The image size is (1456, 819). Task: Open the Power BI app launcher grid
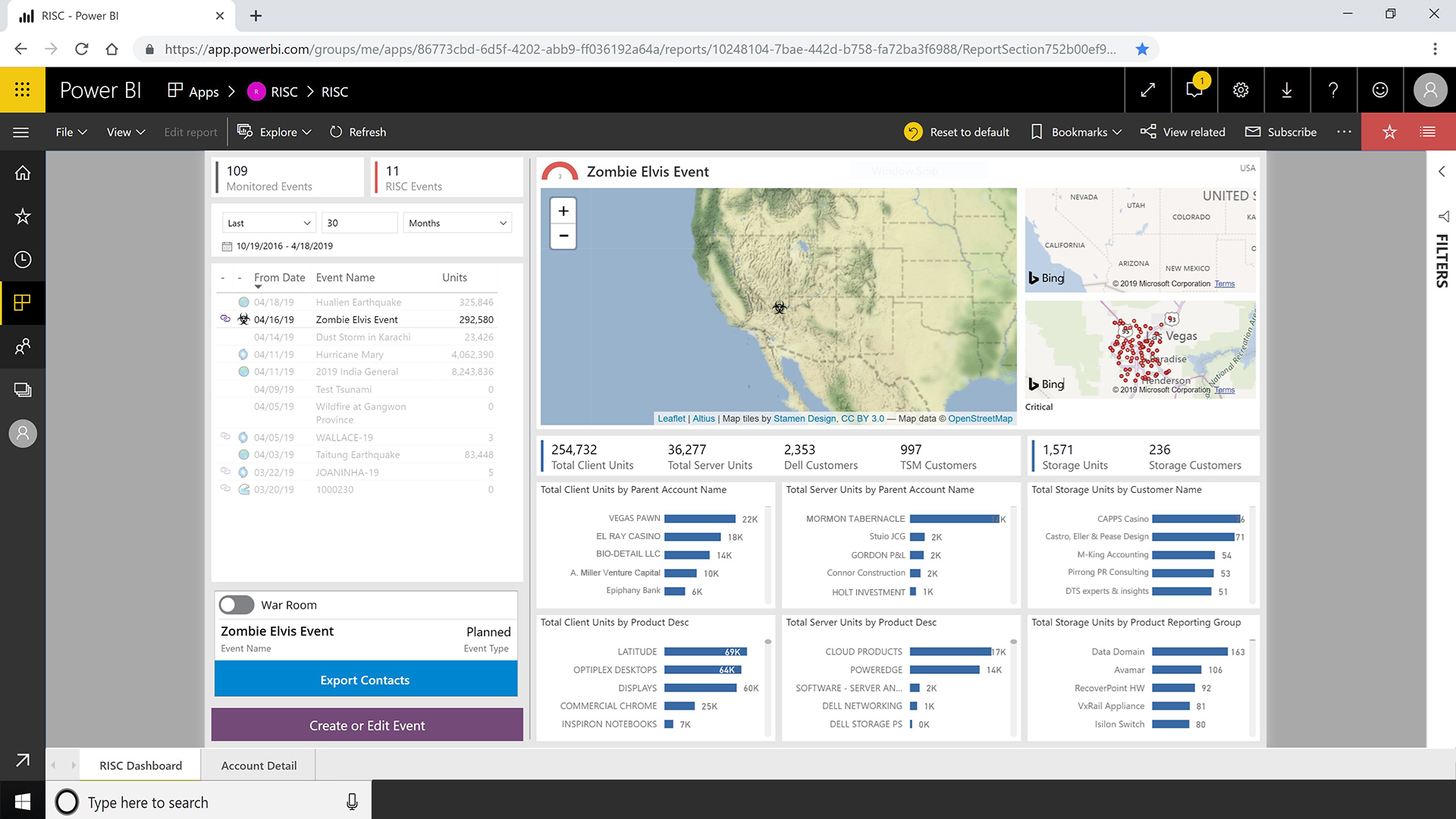22,90
